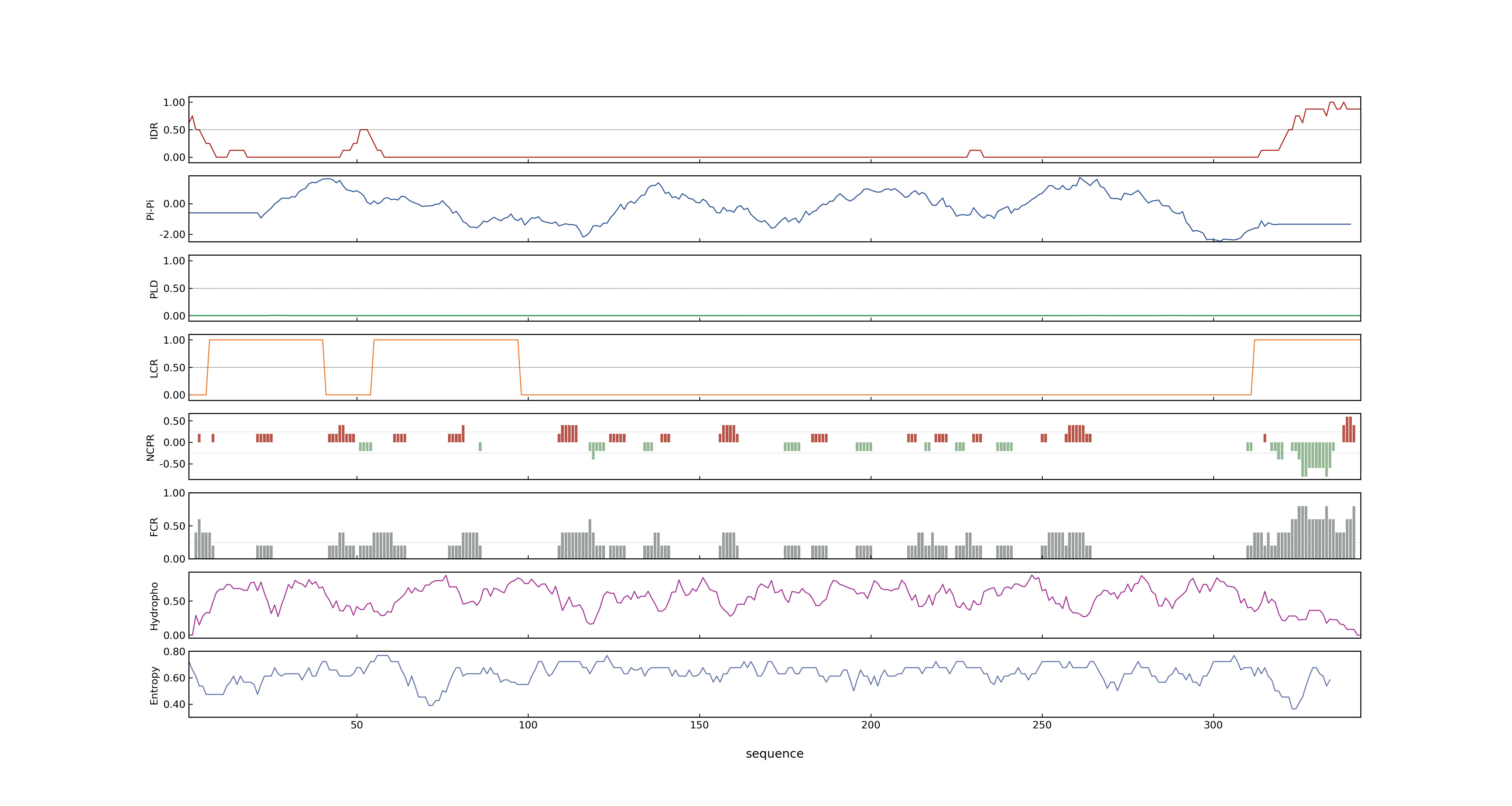
Task: Click the x-axis tick label 300
Action: click(x=1213, y=725)
